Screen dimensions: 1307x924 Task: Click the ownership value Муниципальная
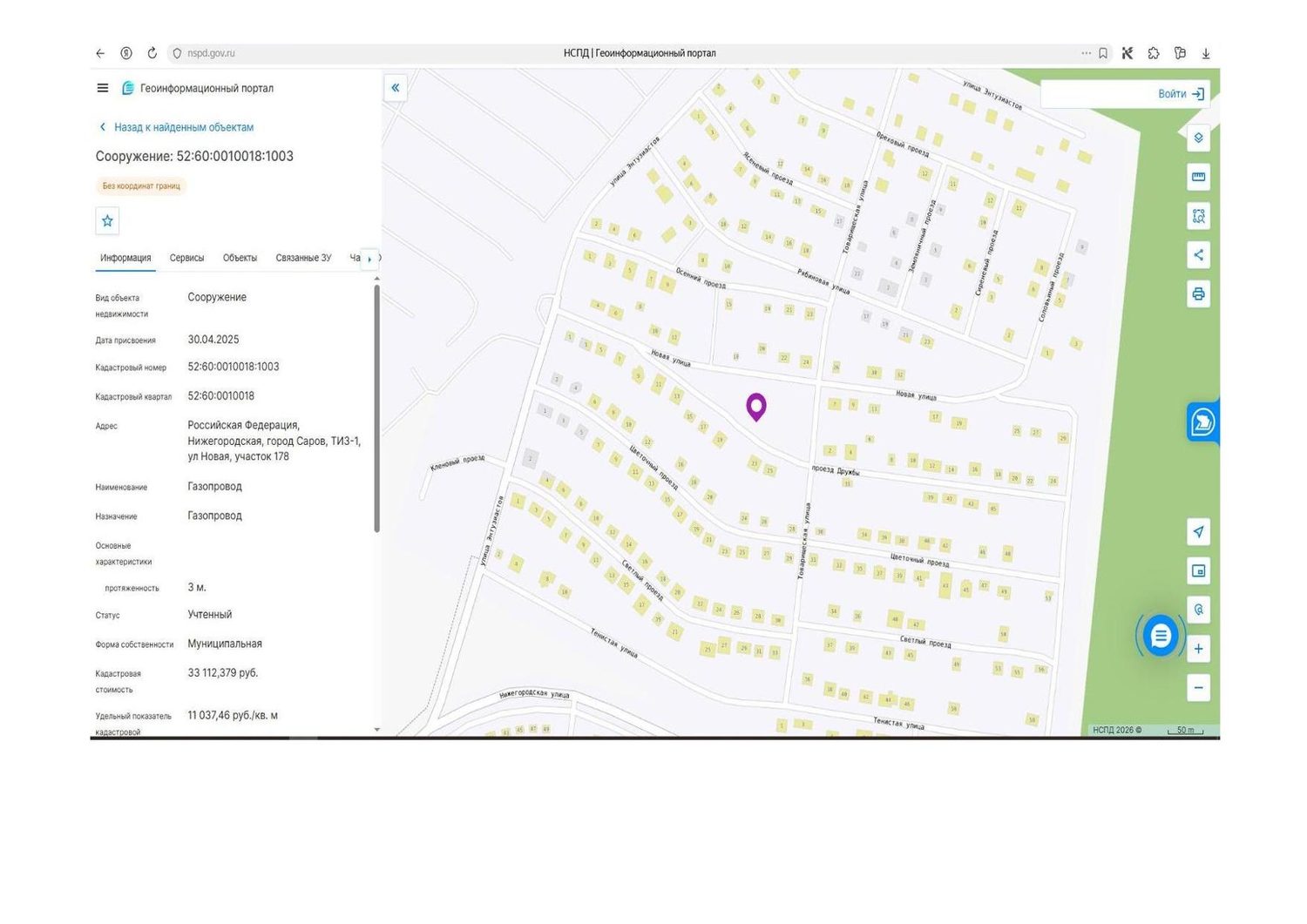(225, 644)
